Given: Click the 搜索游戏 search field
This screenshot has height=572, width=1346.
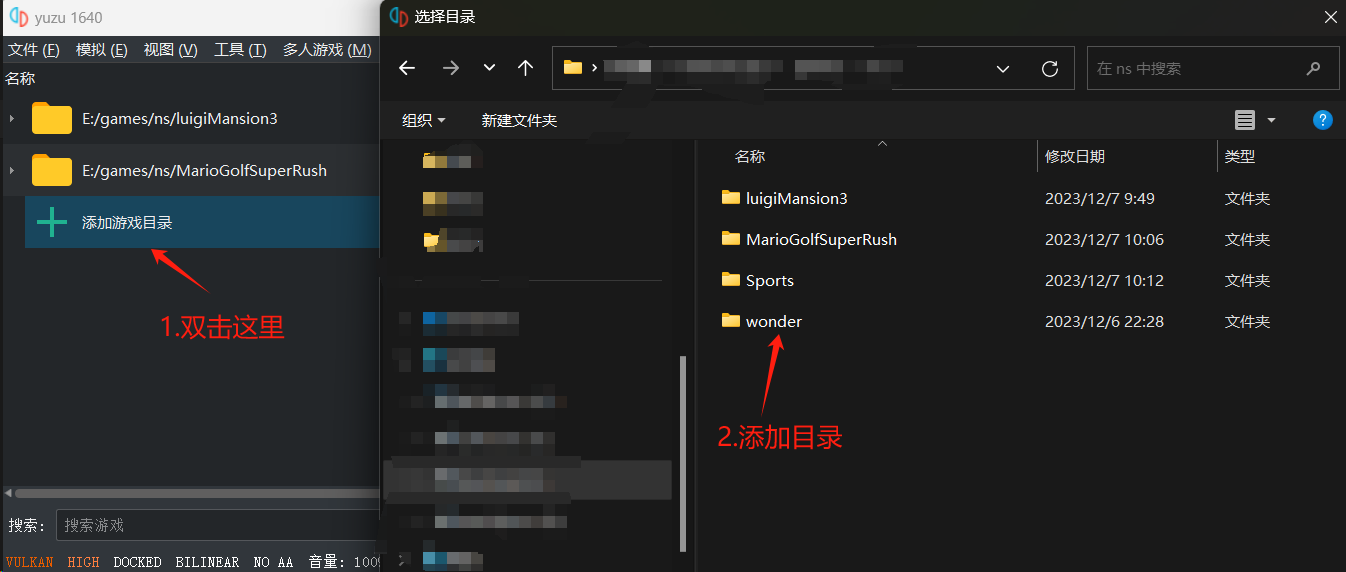Looking at the screenshot, I should click(215, 525).
